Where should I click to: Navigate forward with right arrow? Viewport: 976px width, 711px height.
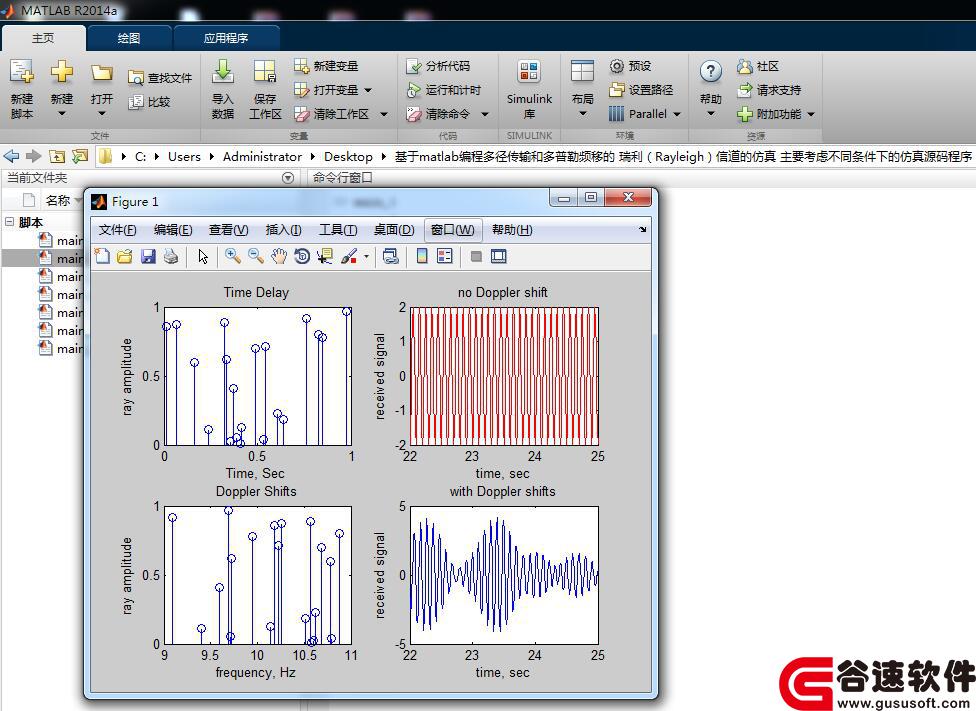point(34,156)
